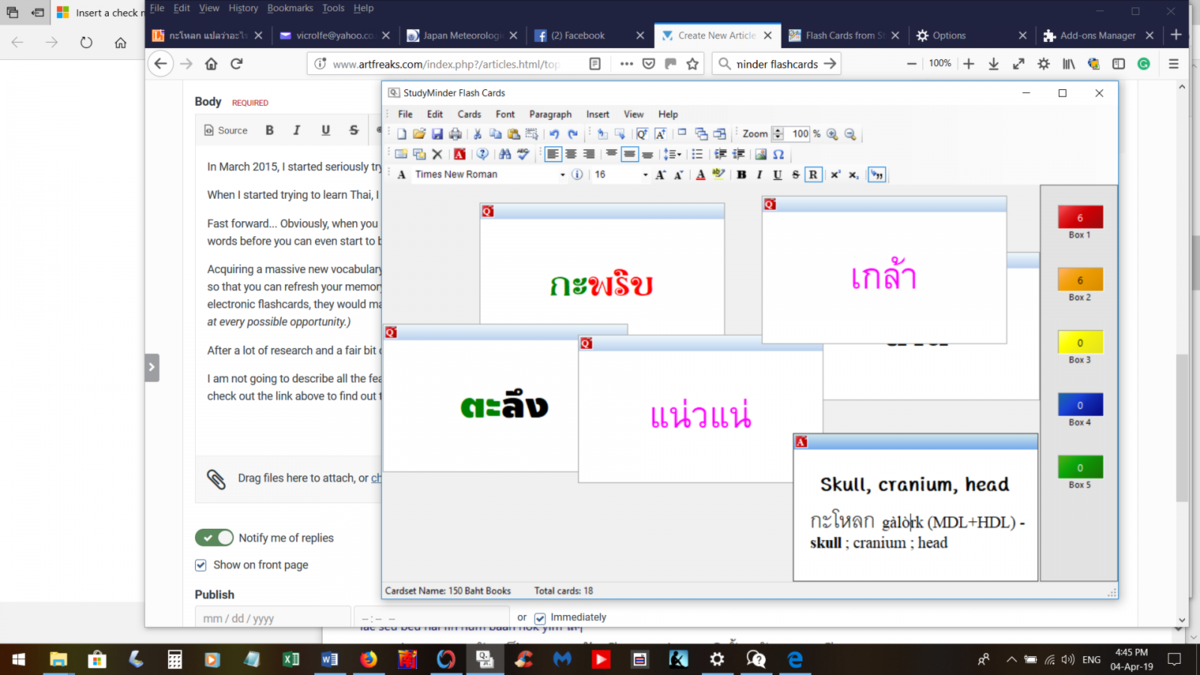The height and width of the screenshot is (675, 1200).
Task: Open the Cards menu
Action: click(x=469, y=114)
